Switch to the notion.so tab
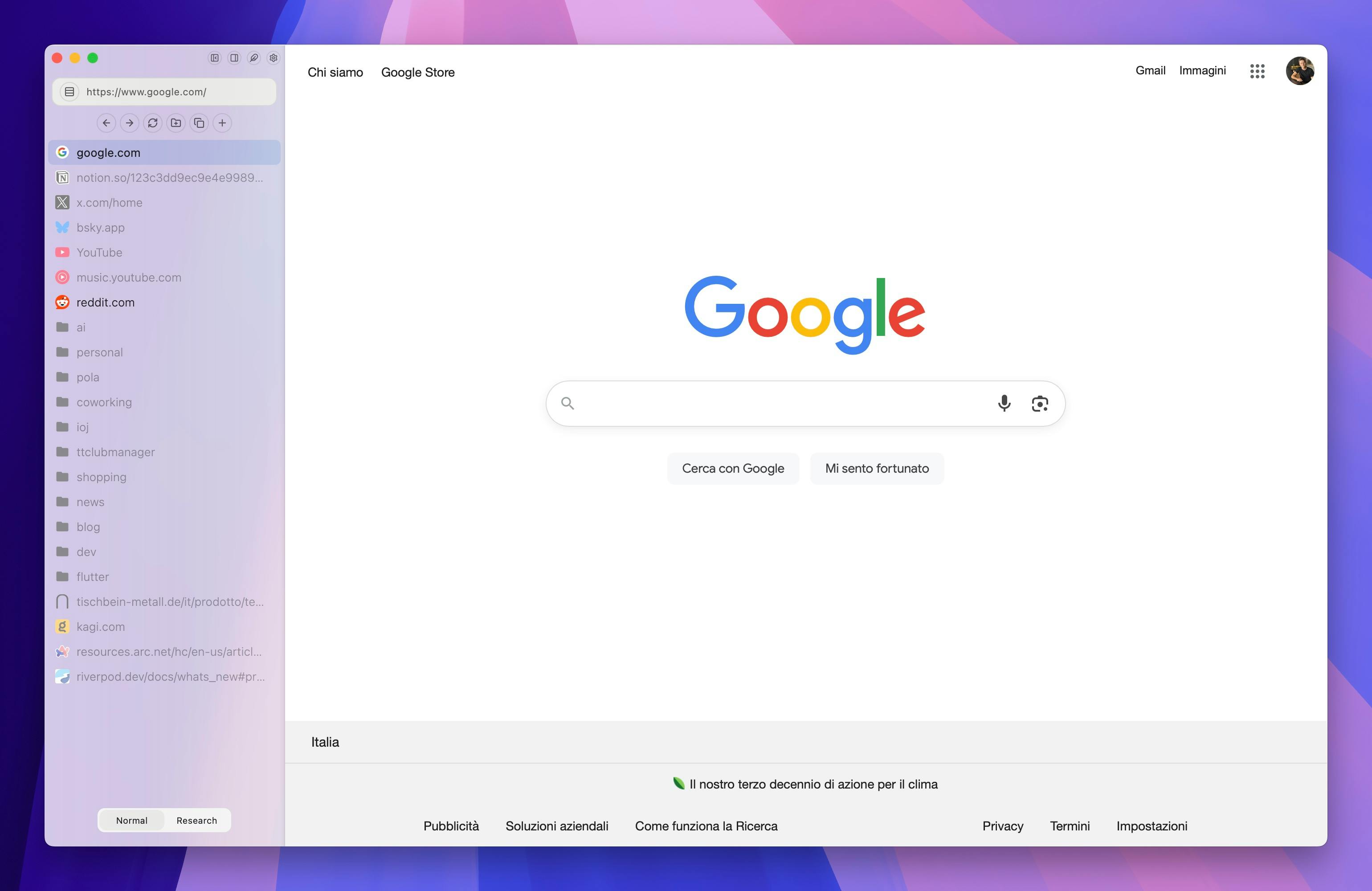1372x891 pixels. pyautogui.click(x=164, y=178)
